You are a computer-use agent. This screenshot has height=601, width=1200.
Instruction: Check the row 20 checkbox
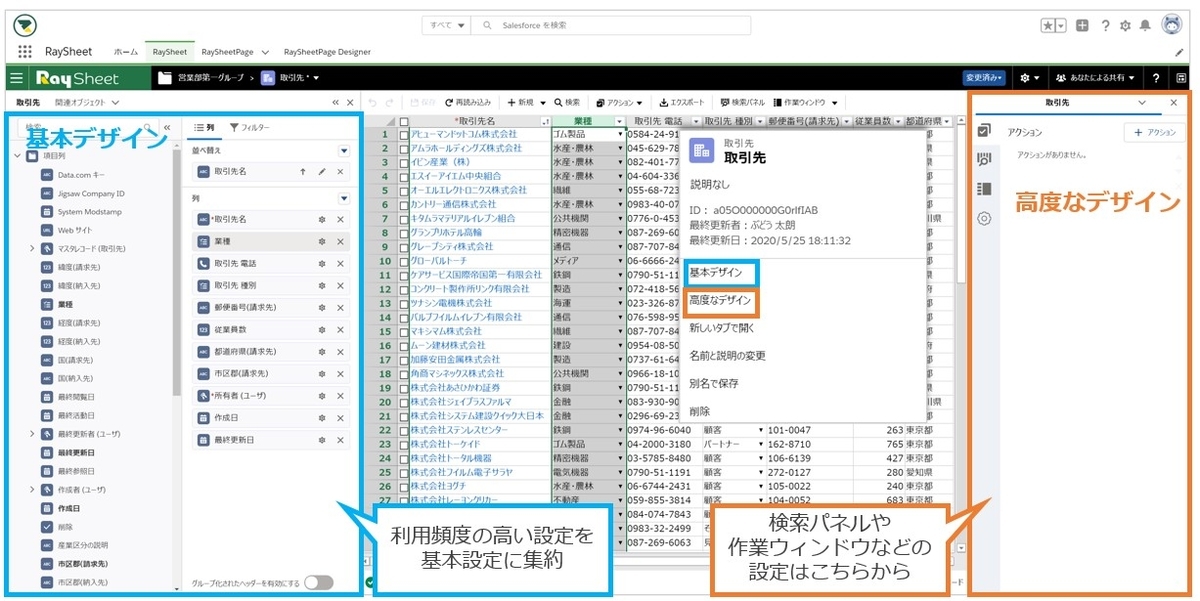[404, 401]
